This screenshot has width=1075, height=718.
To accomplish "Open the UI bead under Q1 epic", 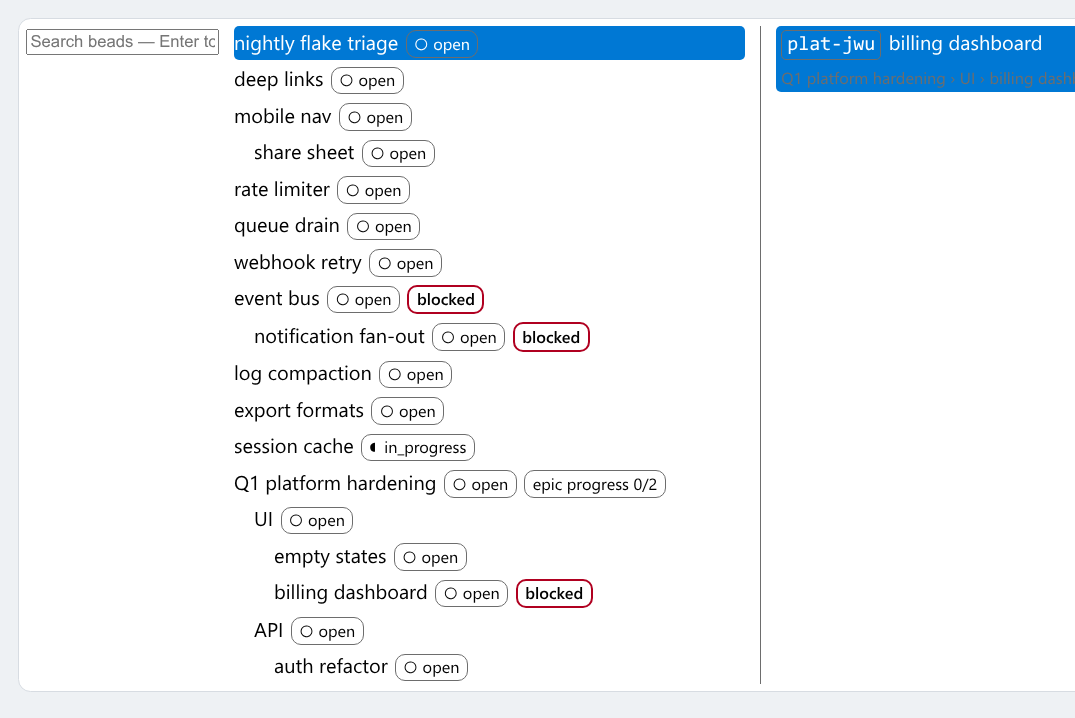I will [263, 520].
